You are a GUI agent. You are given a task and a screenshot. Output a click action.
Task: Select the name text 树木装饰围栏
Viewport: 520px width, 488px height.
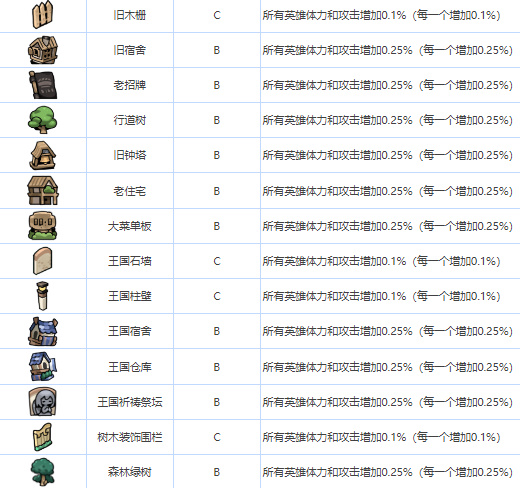[130, 437]
